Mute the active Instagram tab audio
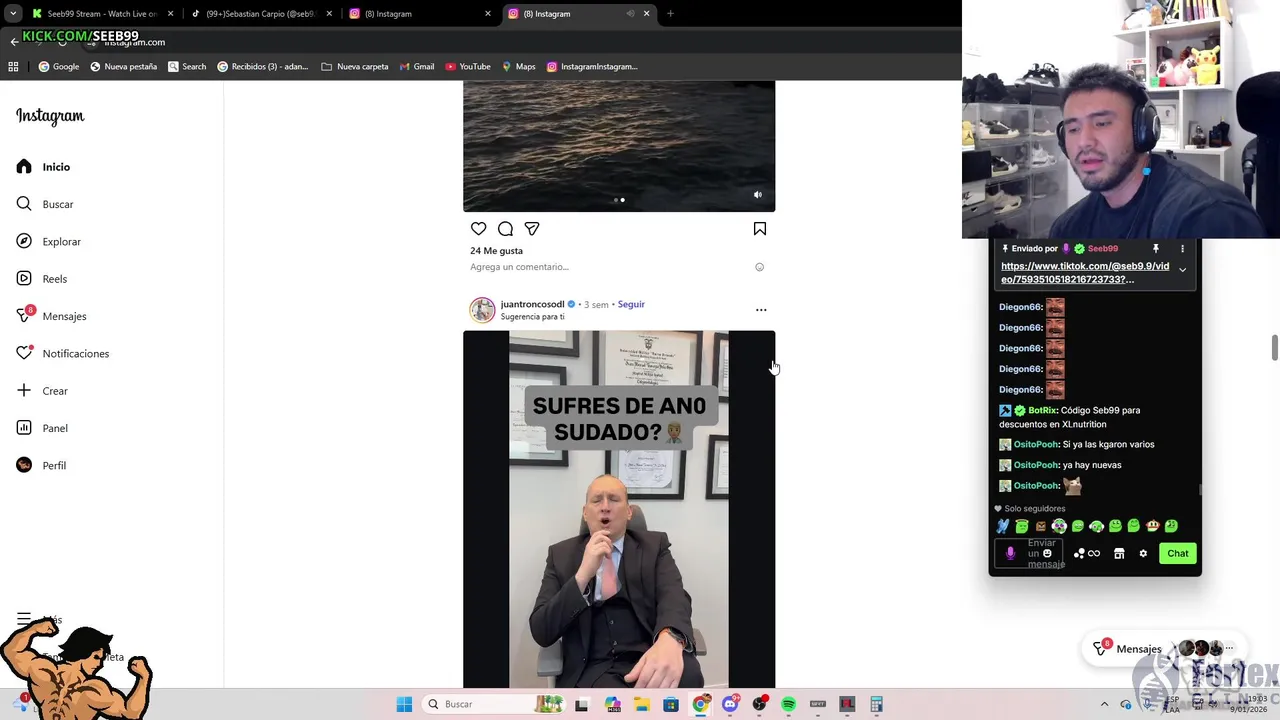The image size is (1280, 720). 630,14
